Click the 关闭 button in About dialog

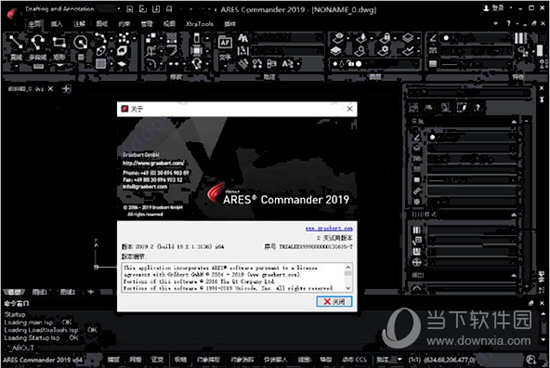pyautogui.click(x=334, y=301)
